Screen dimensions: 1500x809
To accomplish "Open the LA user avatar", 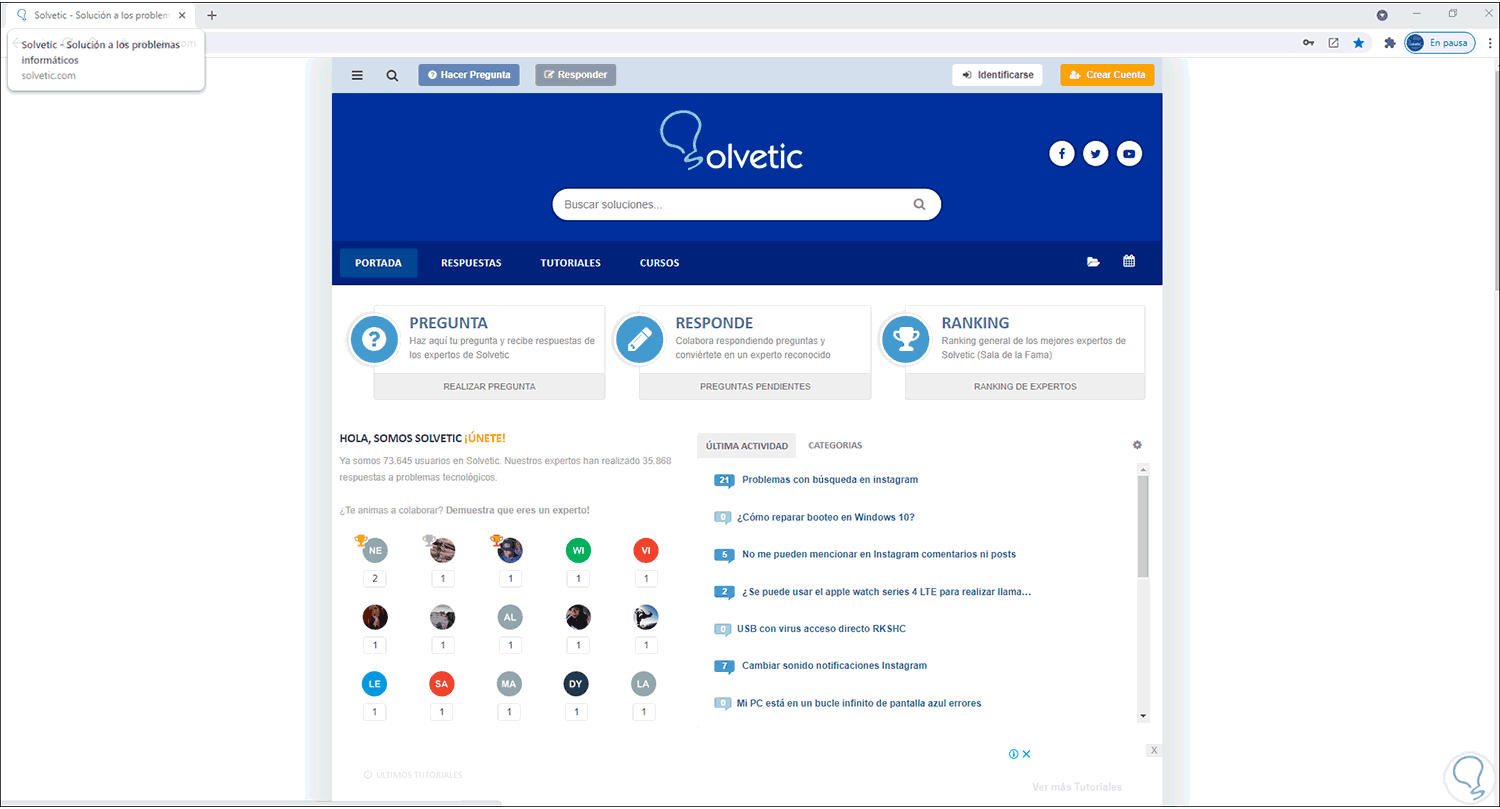I will click(644, 684).
